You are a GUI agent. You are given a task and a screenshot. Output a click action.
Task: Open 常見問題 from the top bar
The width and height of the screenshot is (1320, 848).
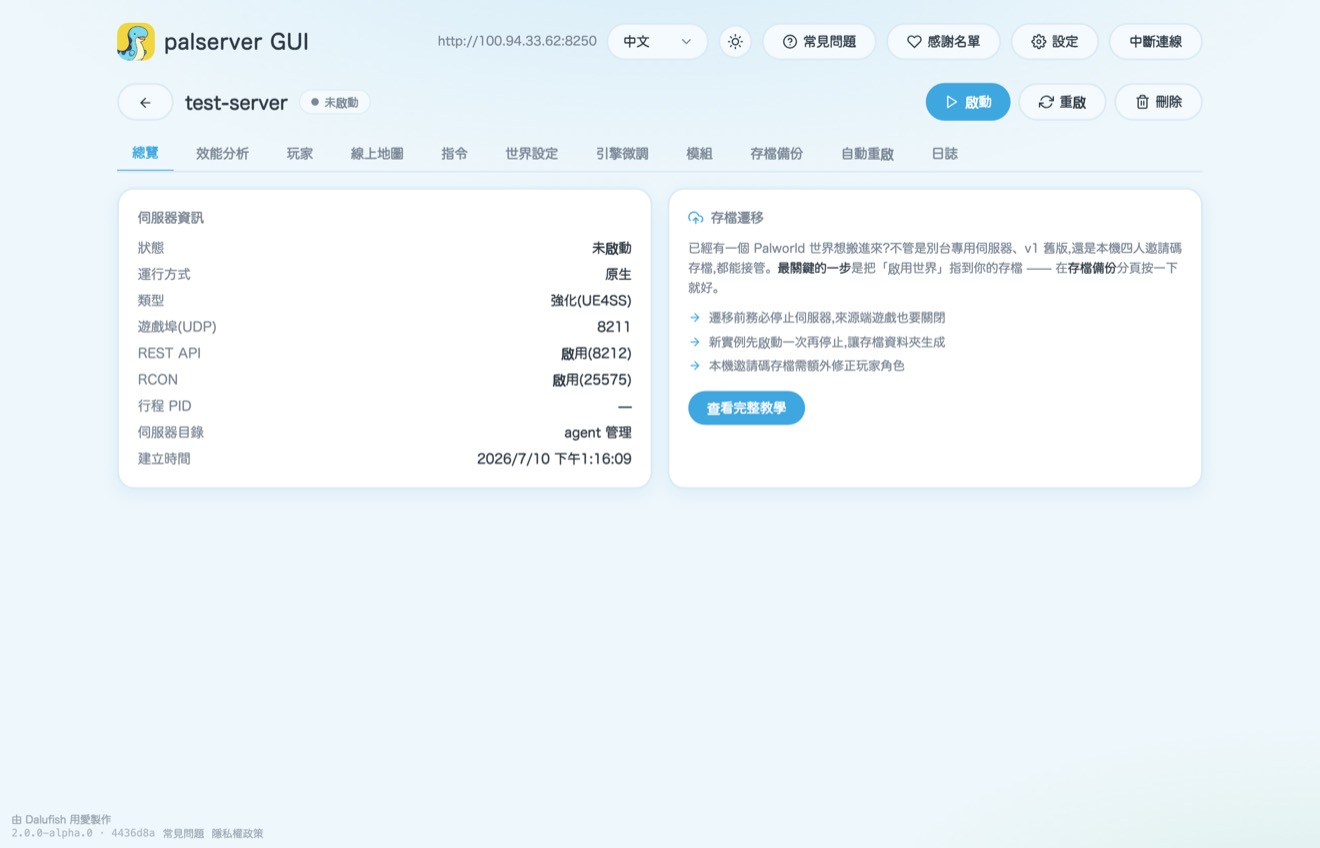point(819,42)
